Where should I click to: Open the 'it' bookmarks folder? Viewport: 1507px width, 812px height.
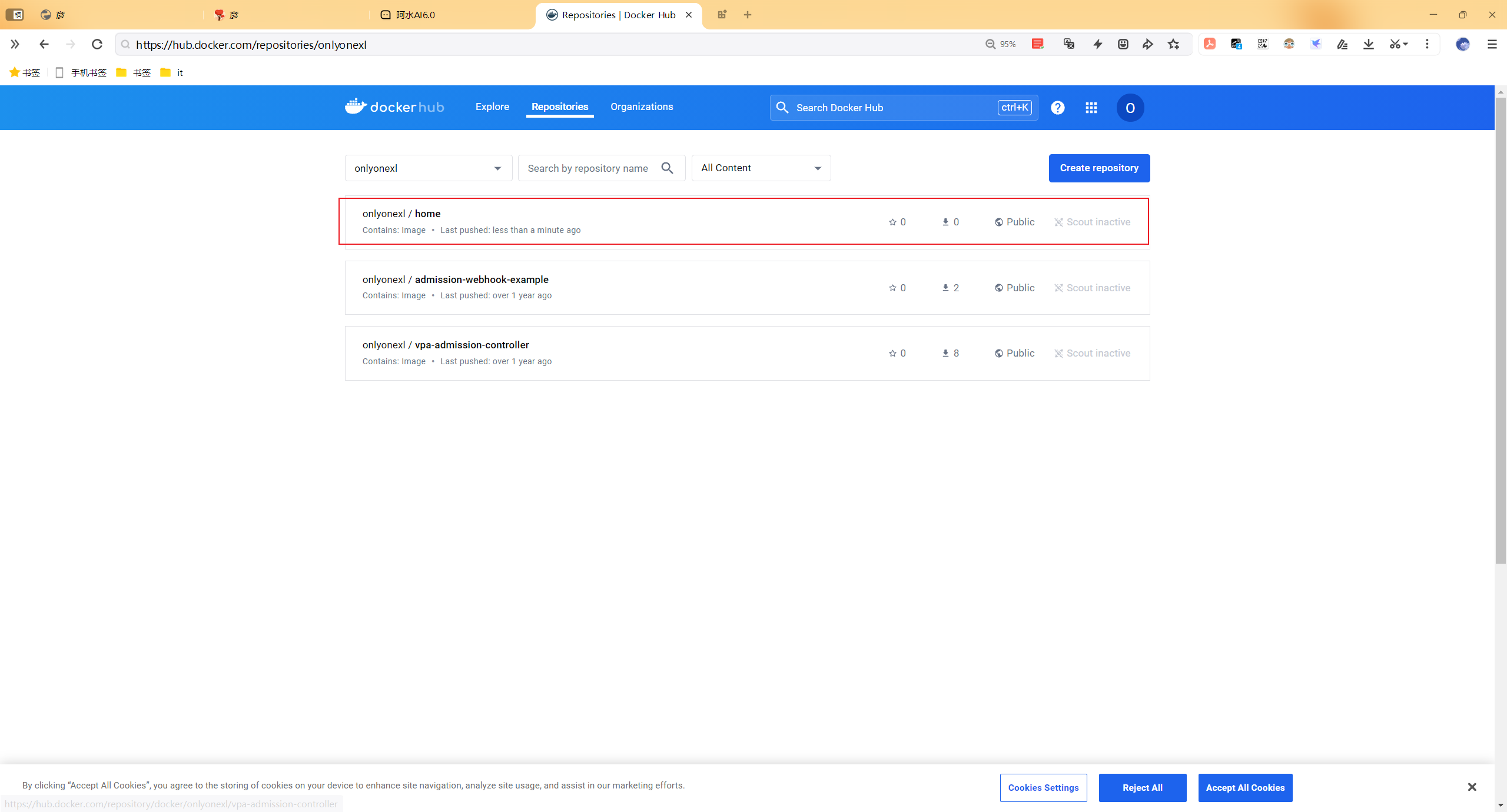172,72
